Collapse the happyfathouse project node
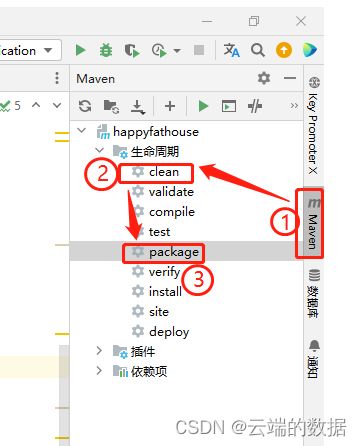The height and width of the screenshot is (446, 362). [82, 131]
